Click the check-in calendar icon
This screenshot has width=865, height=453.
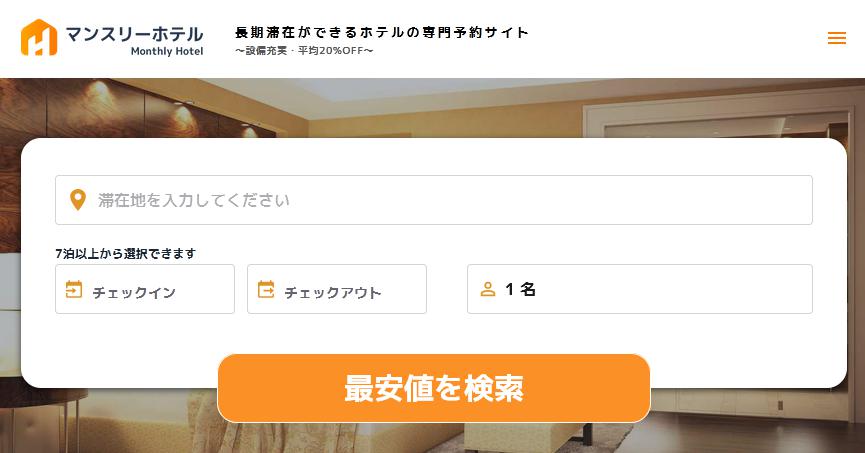pos(74,289)
